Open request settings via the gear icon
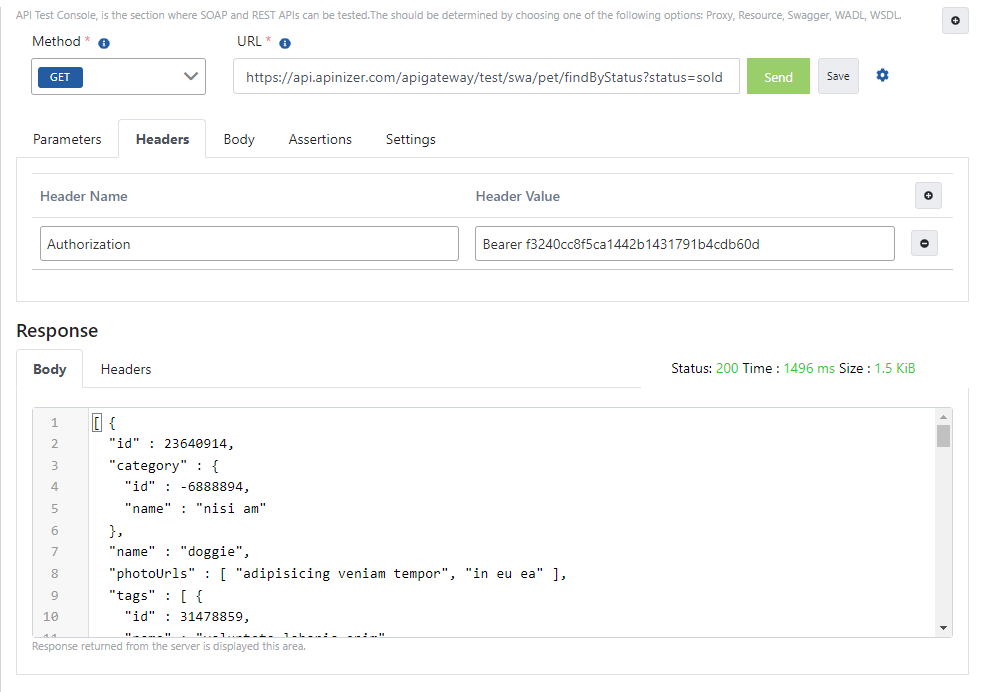The width and height of the screenshot is (987, 692). (882, 76)
